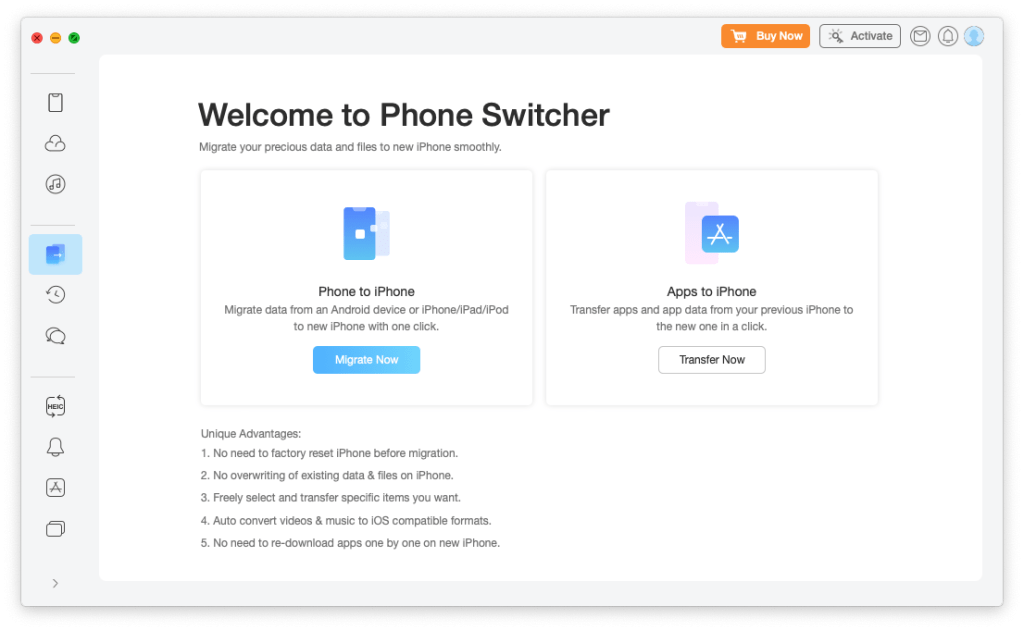This screenshot has width=1024, height=631.
Task: Click "No need to re-download apps" line
Action: [350, 543]
